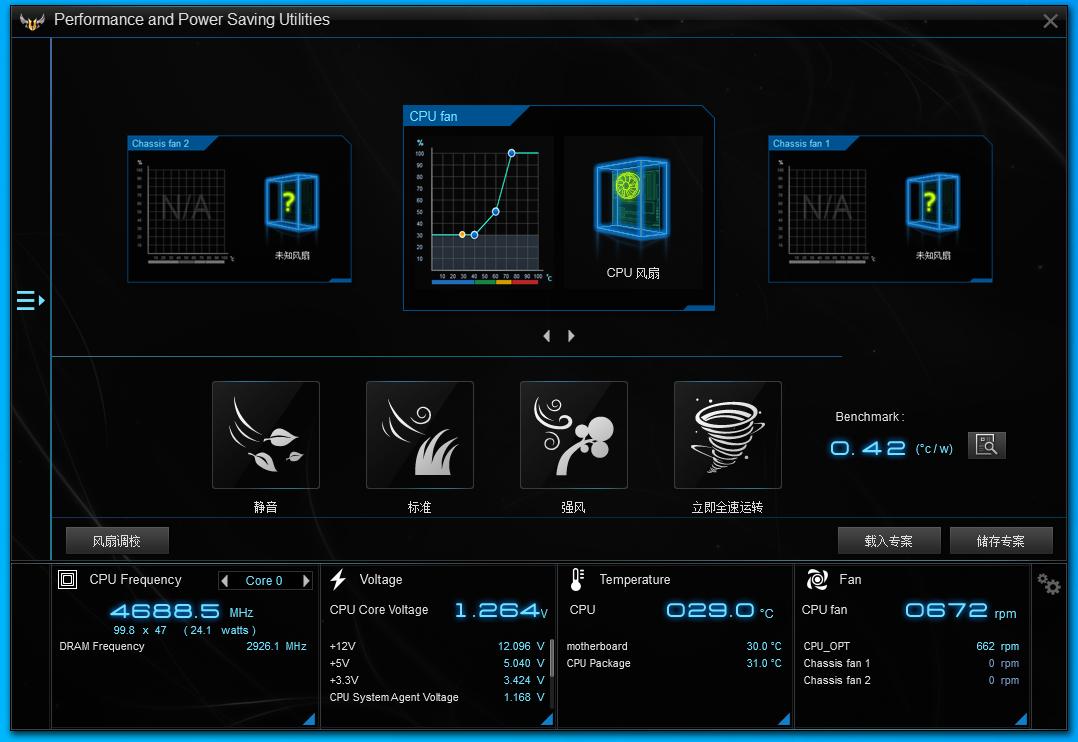
Task: Switch to previous CPU core
Action: [225, 581]
